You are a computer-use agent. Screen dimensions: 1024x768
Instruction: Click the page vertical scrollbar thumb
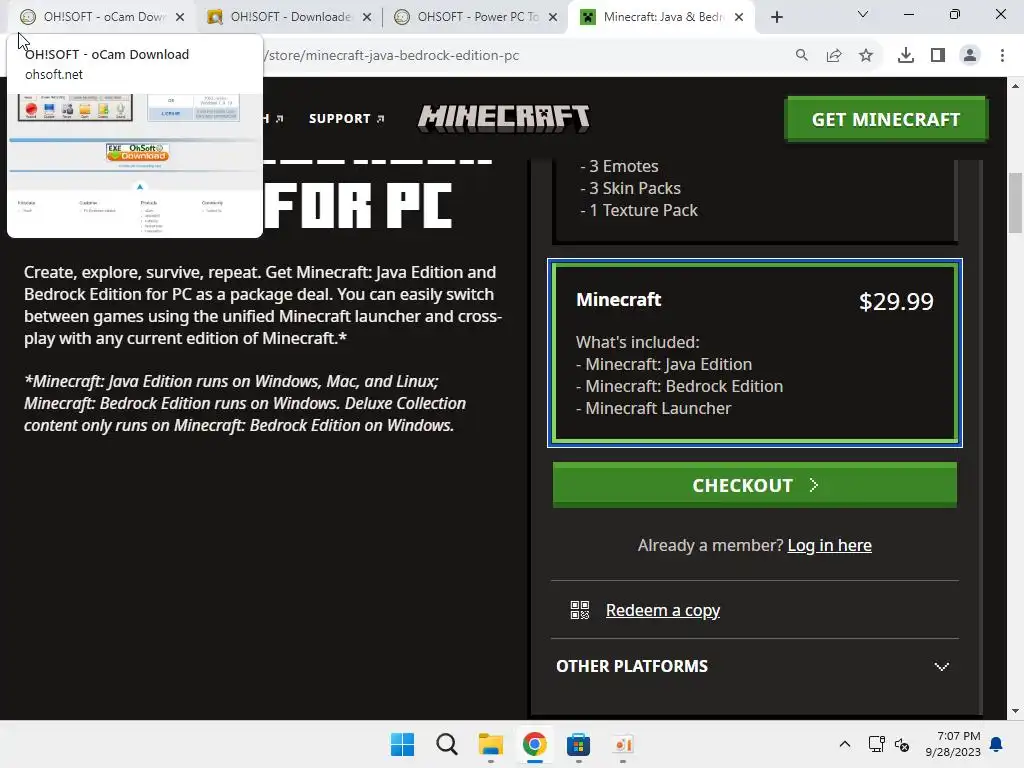(1015, 202)
